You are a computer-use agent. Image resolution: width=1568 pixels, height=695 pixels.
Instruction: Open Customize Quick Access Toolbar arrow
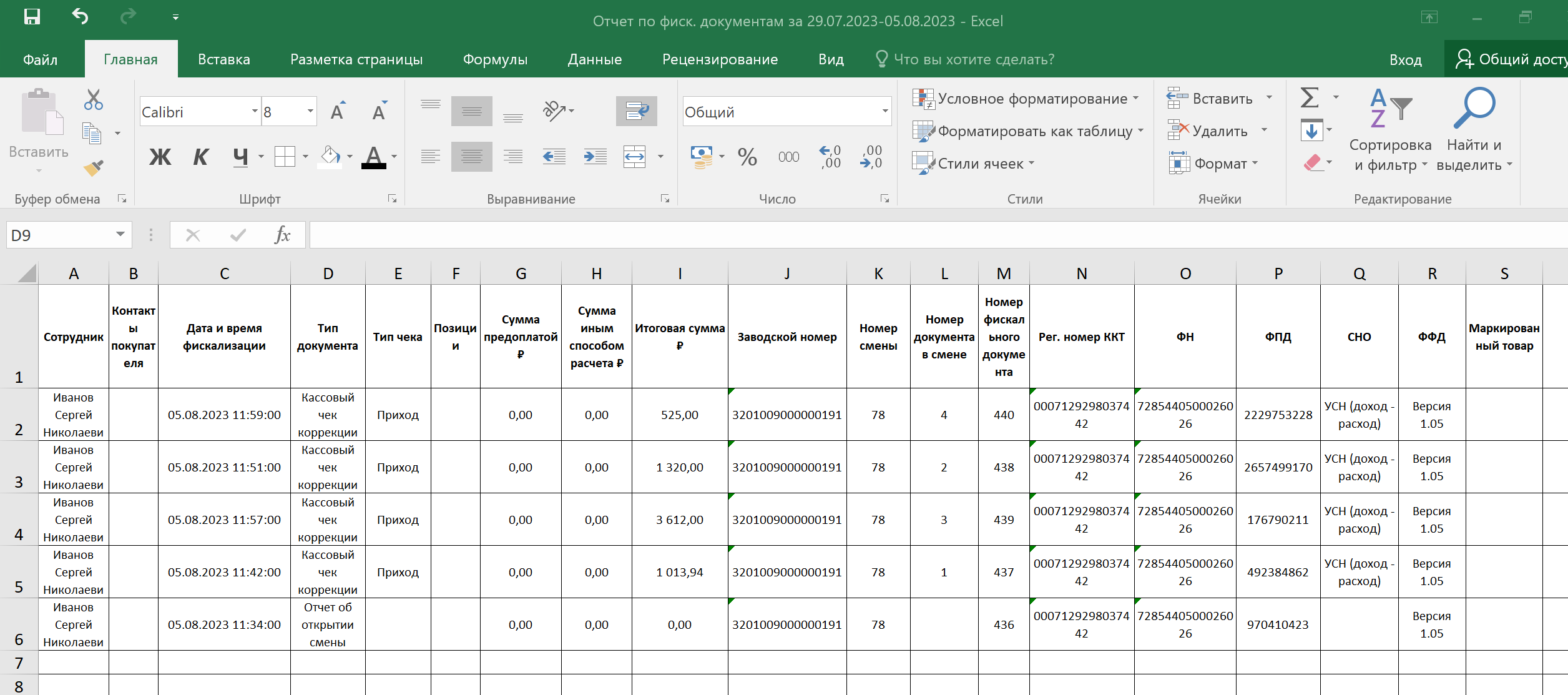175,17
